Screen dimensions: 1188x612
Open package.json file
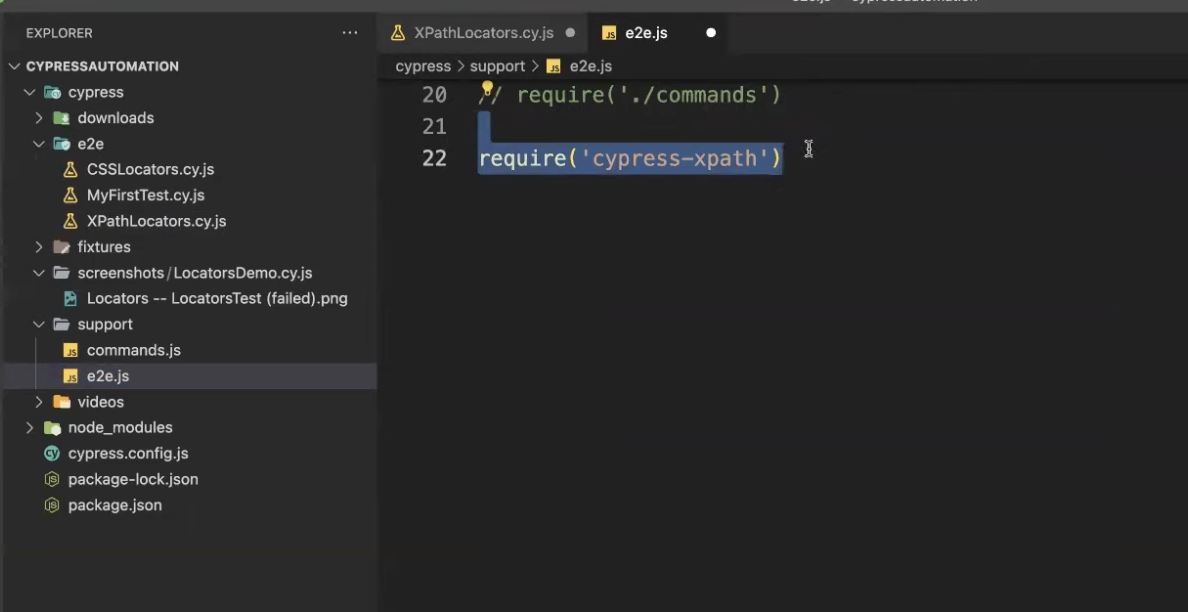point(114,505)
